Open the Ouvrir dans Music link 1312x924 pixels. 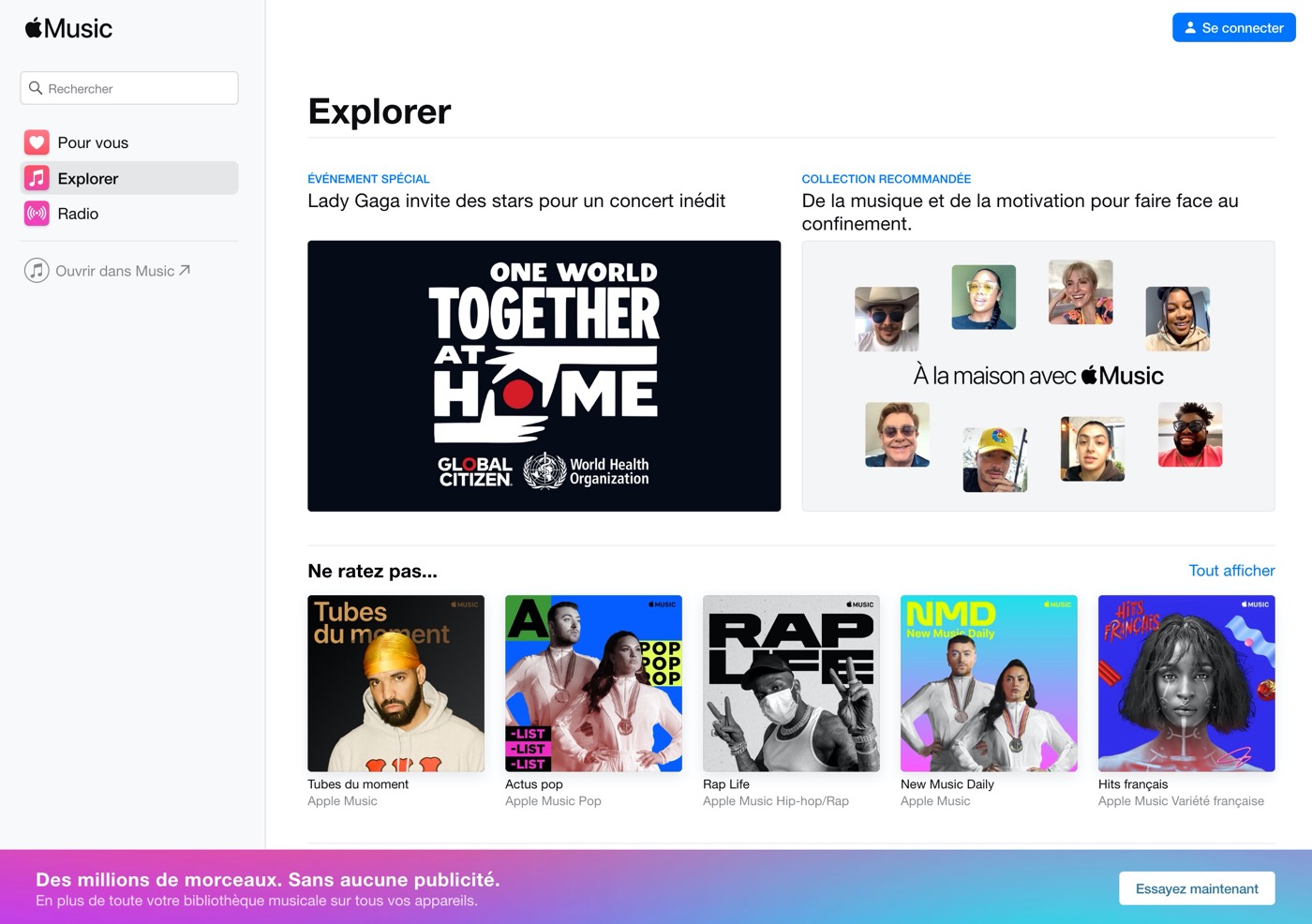[x=108, y=271]
